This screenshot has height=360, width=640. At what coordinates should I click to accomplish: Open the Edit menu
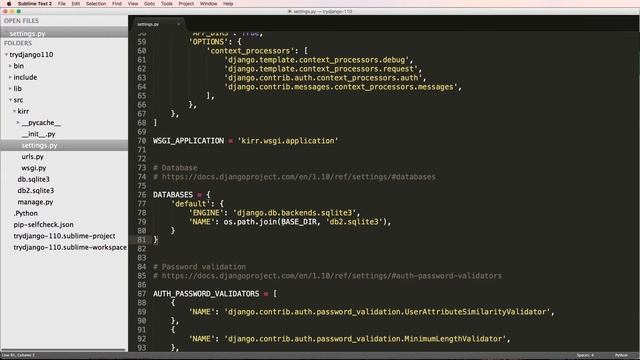click(x=76, y=4)
